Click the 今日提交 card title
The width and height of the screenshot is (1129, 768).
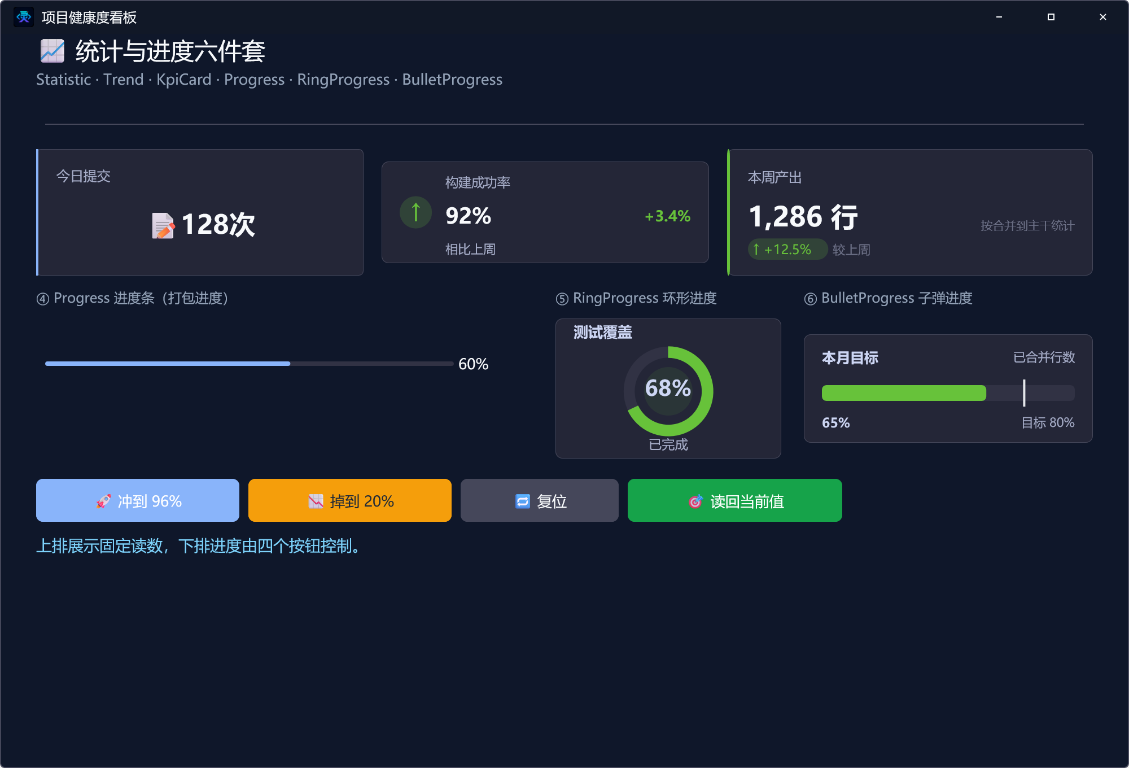84,176
